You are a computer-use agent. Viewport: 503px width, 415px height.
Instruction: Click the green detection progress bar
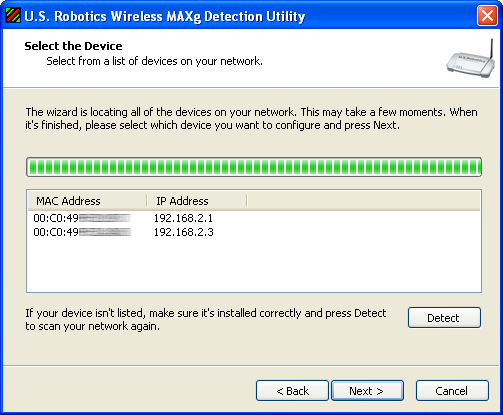click(254, 167)
